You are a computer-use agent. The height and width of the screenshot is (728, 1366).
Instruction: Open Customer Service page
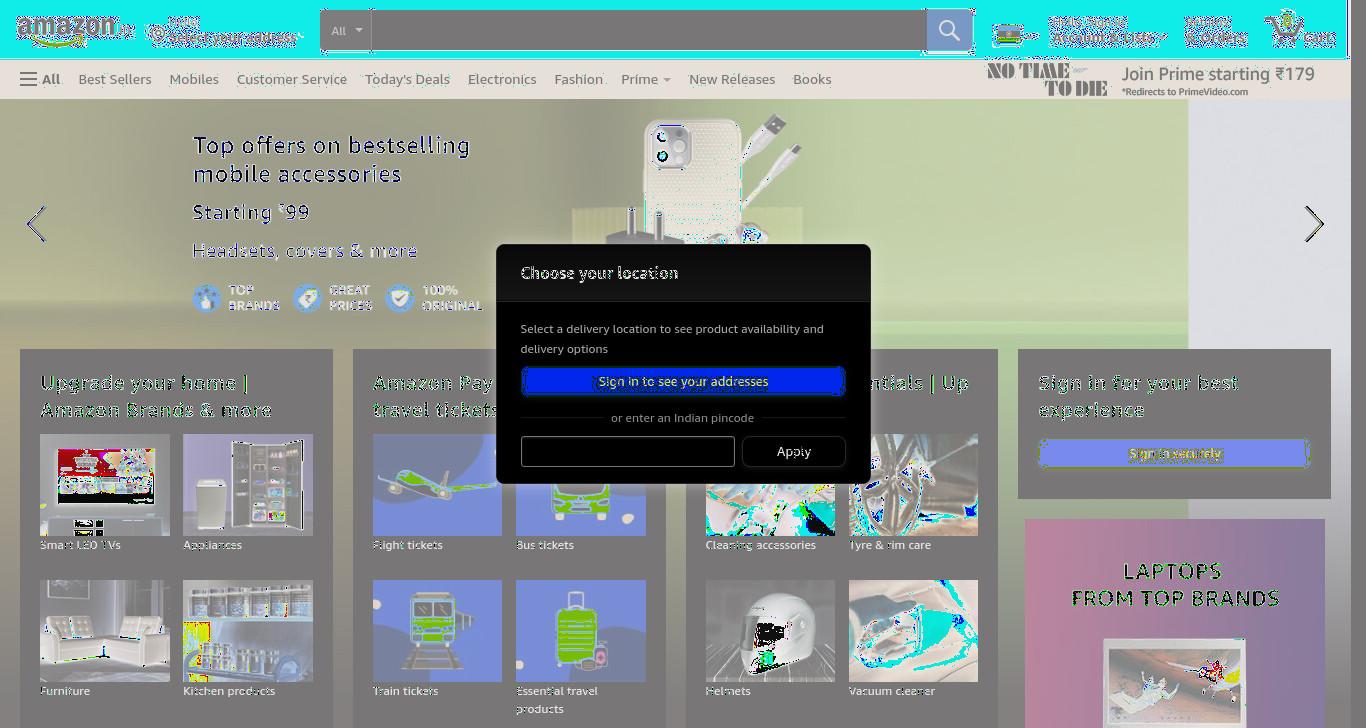pyautogui.click(x=292, y=79)
